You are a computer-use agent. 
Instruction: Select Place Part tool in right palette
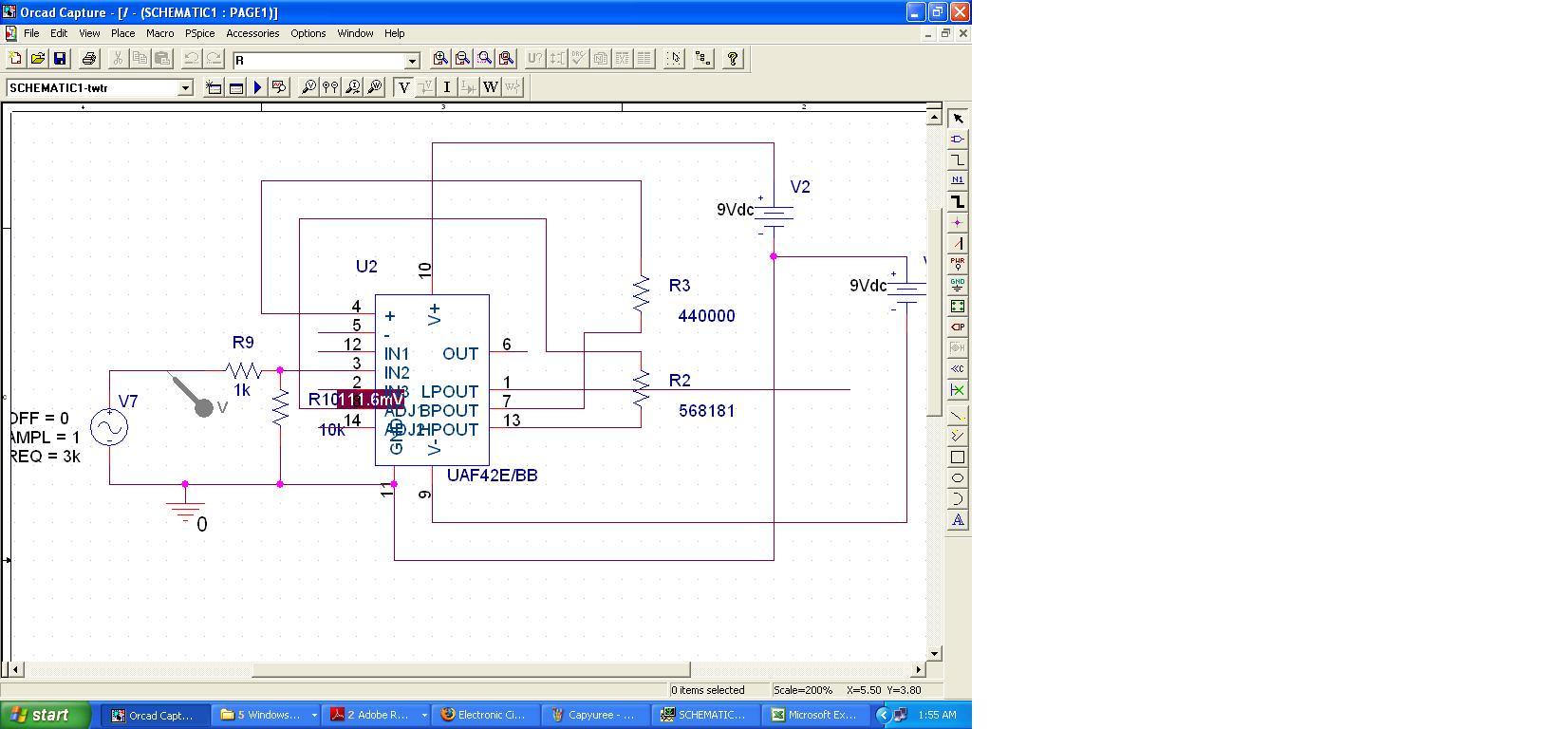pos(957,140)
